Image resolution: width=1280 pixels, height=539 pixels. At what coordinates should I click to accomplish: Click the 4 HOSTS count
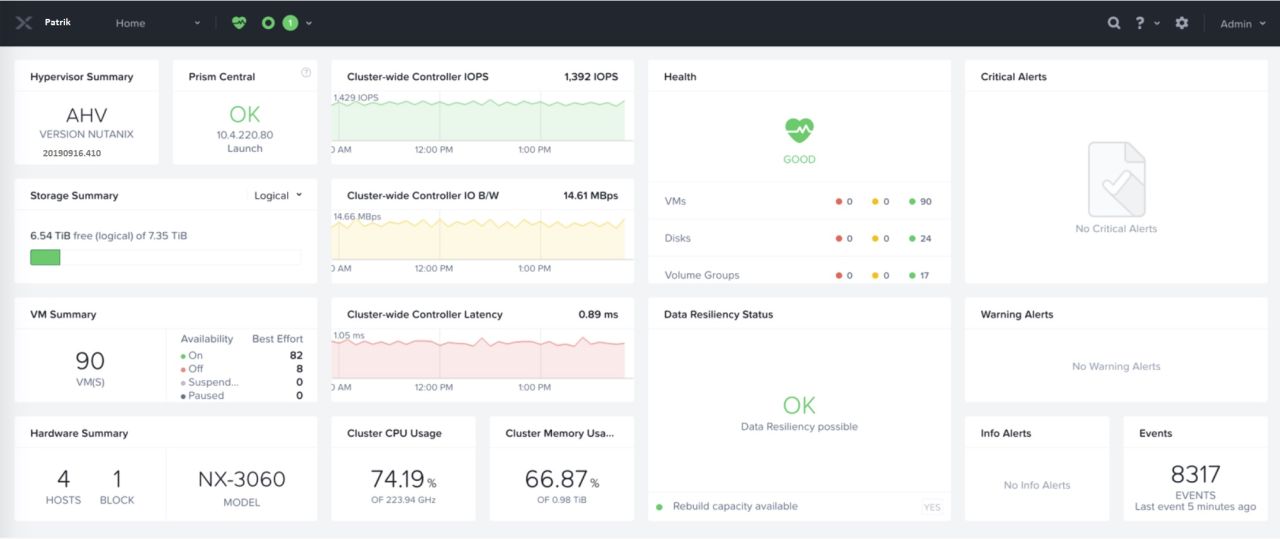[x=63, y=486]
